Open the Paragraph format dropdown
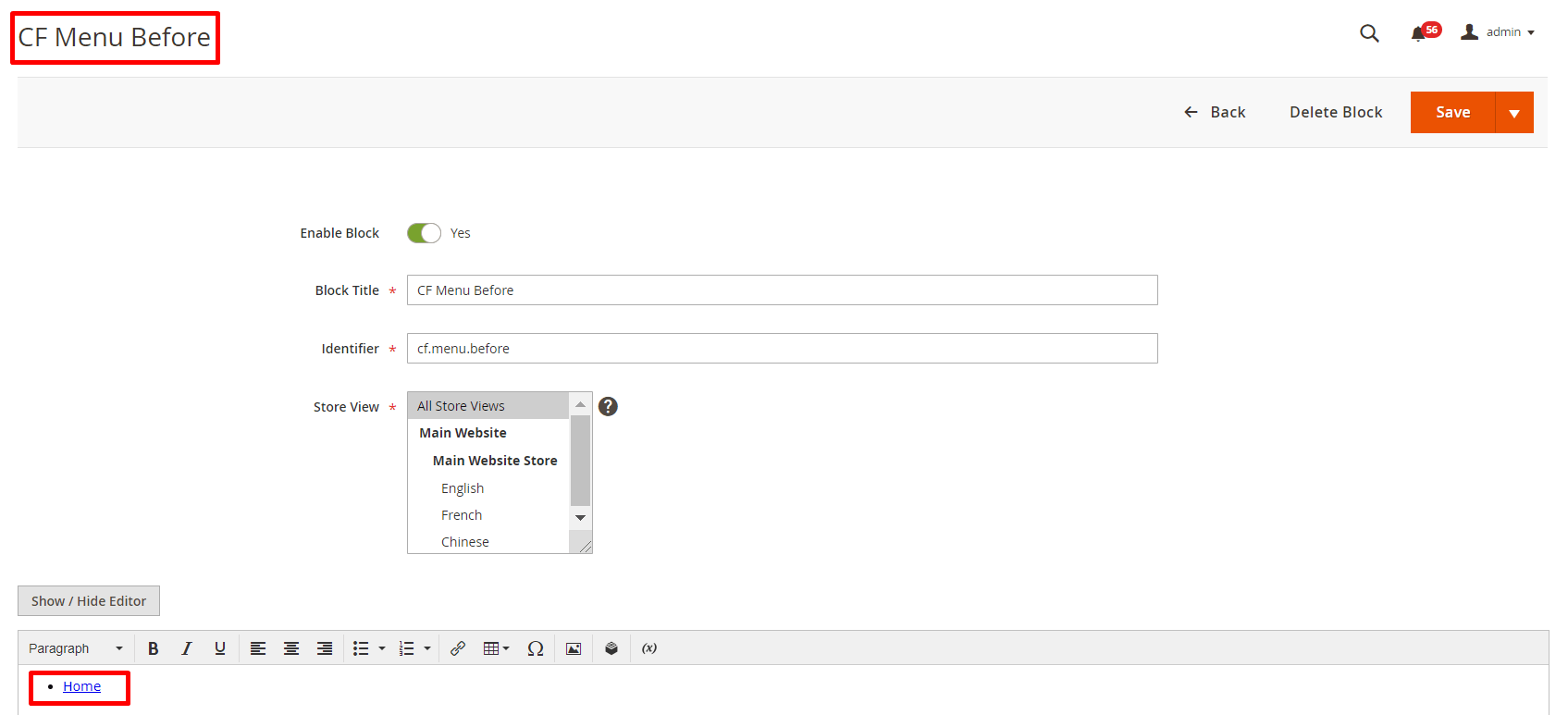Viewport: 1568px width, 715px height. [76, 648]
